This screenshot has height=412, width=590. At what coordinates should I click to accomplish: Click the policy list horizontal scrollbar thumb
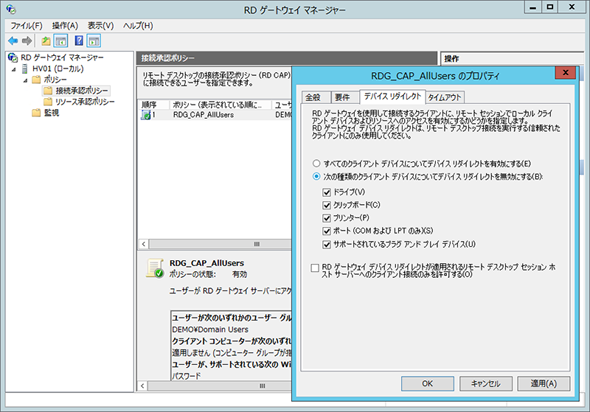pos(257,244)
